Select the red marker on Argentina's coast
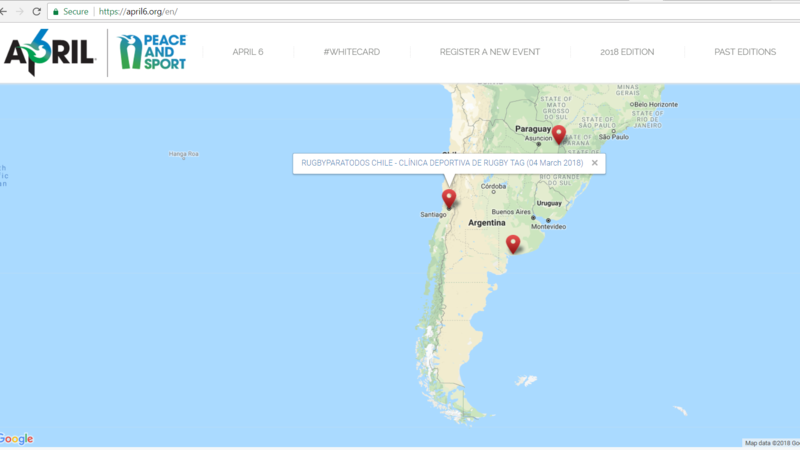This screenshot has height=450, width=800. 513,243
